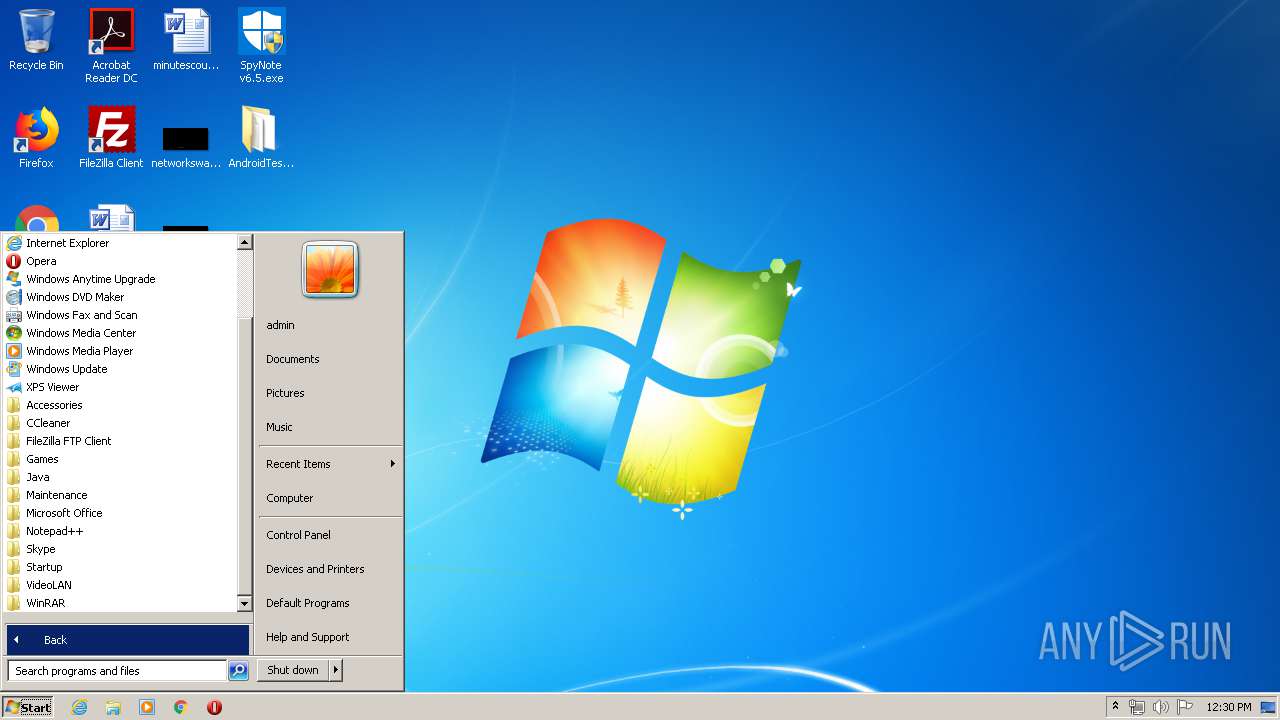Screen dimensions: 1280x720
Task: Click the network tray icon
Action: pos(1137,707)
